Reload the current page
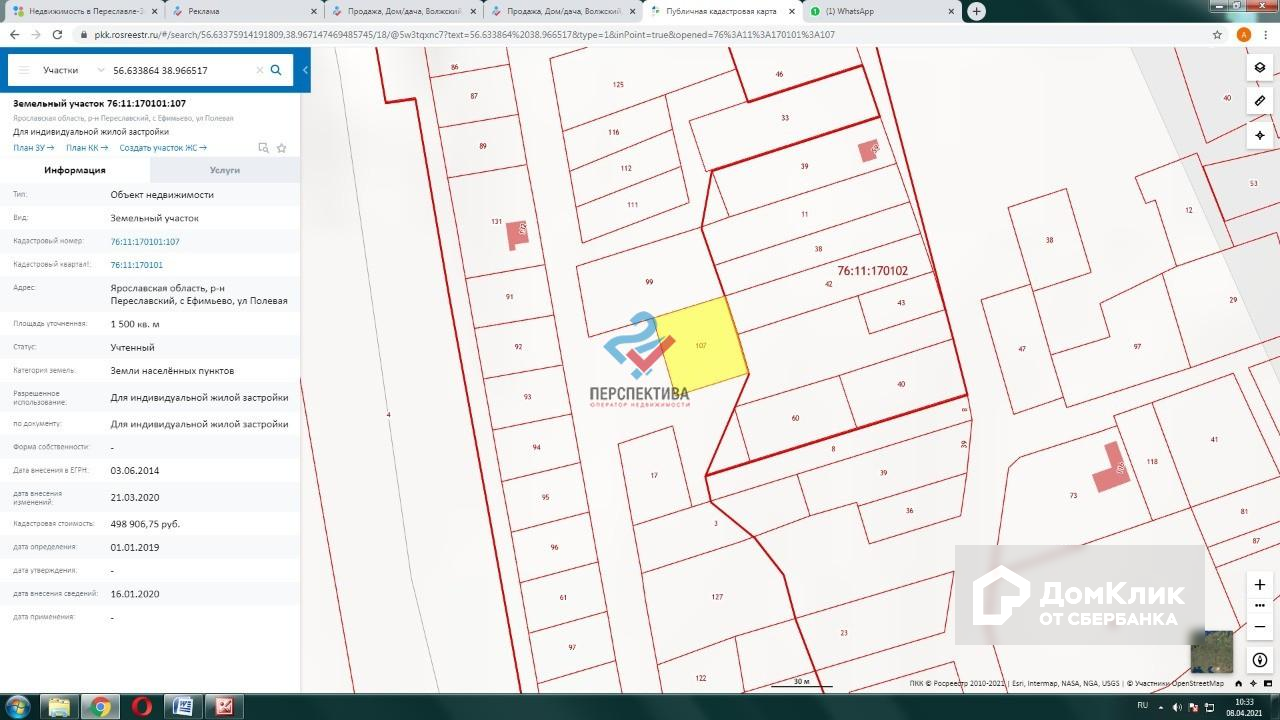This screenshot has width=1280, height=720. (x=58, y=34)
